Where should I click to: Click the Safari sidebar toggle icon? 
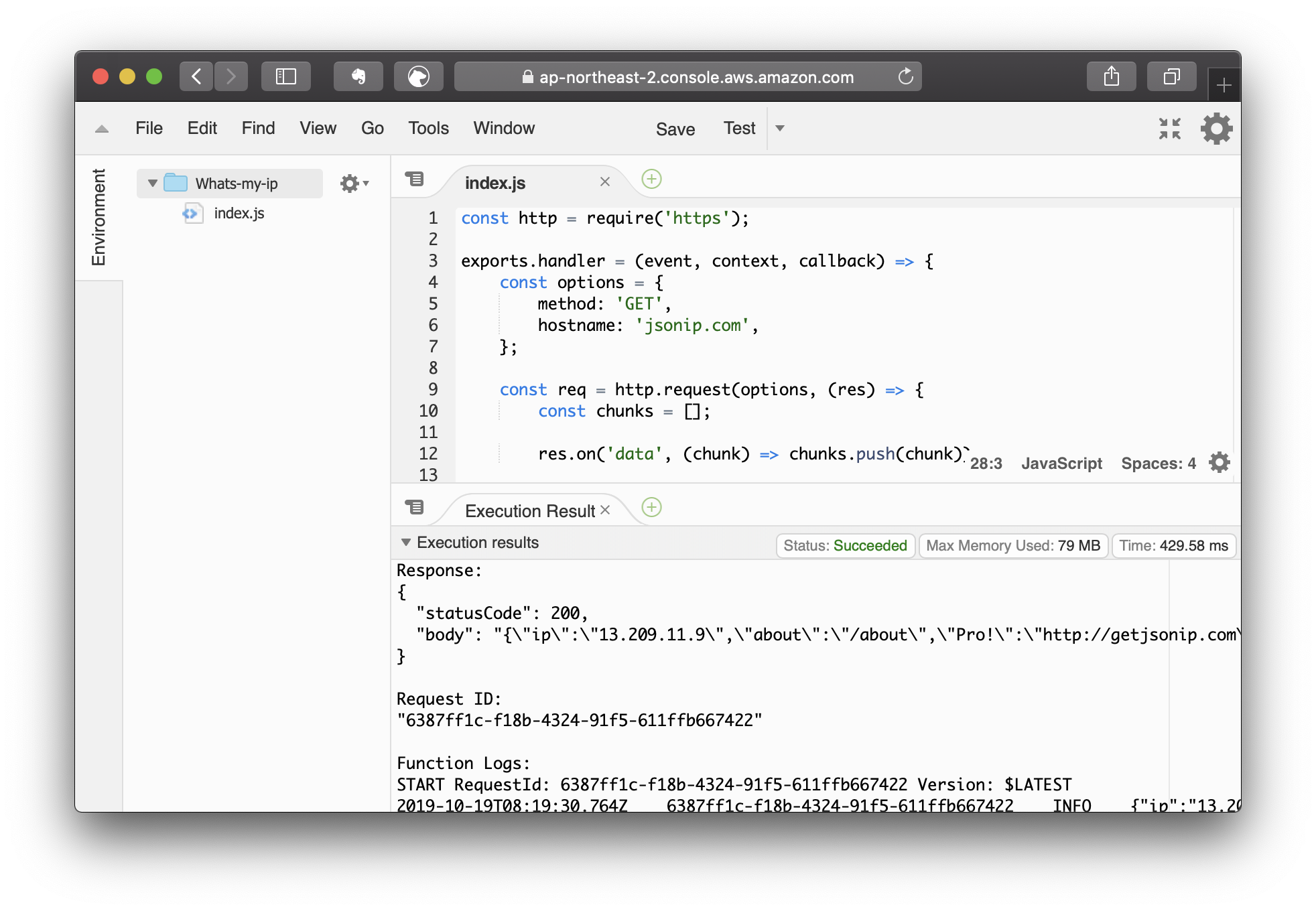pyautogui.click(x=286, y=76)
